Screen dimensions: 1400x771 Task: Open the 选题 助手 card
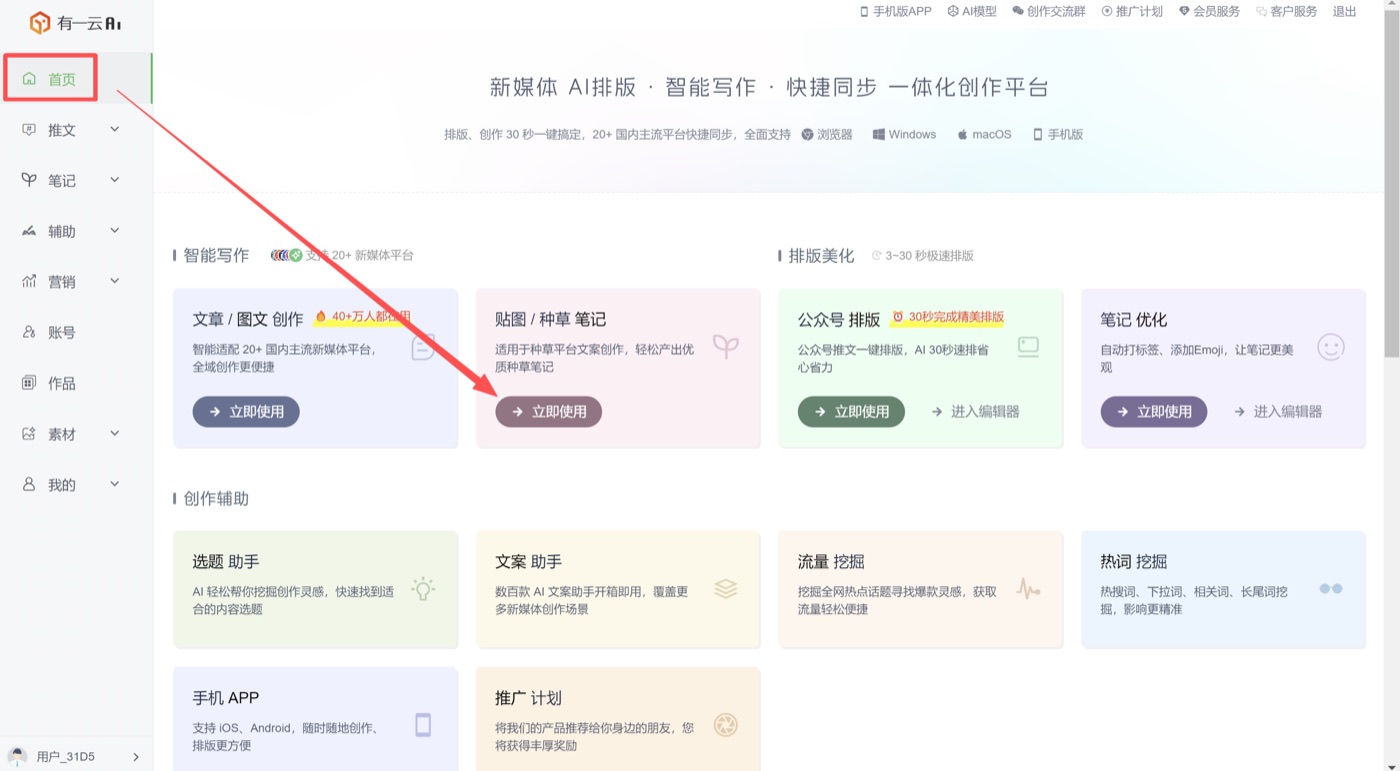point(315,589)
